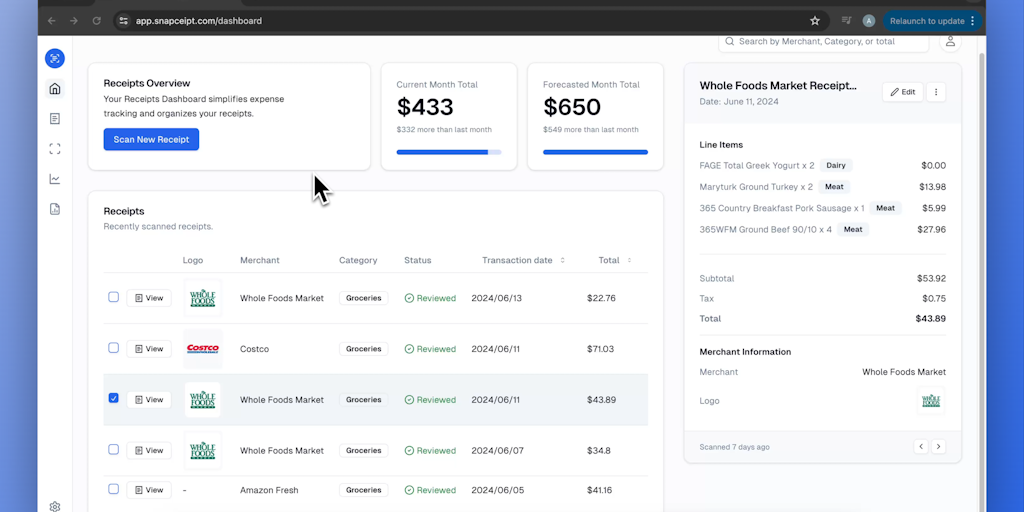Open the user profile icon

click(950, 42)
